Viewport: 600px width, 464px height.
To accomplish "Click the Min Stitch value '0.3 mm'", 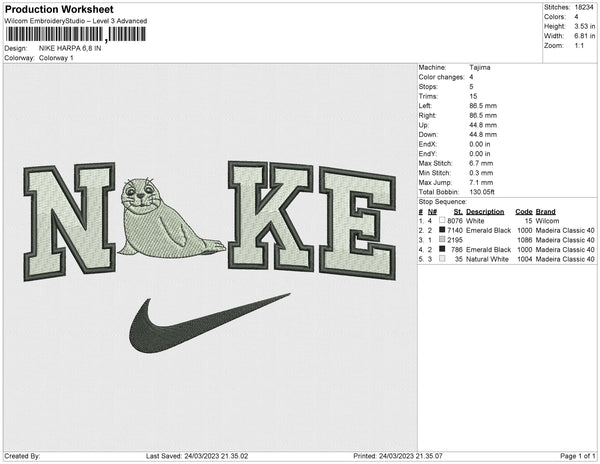I will [481, 173].
